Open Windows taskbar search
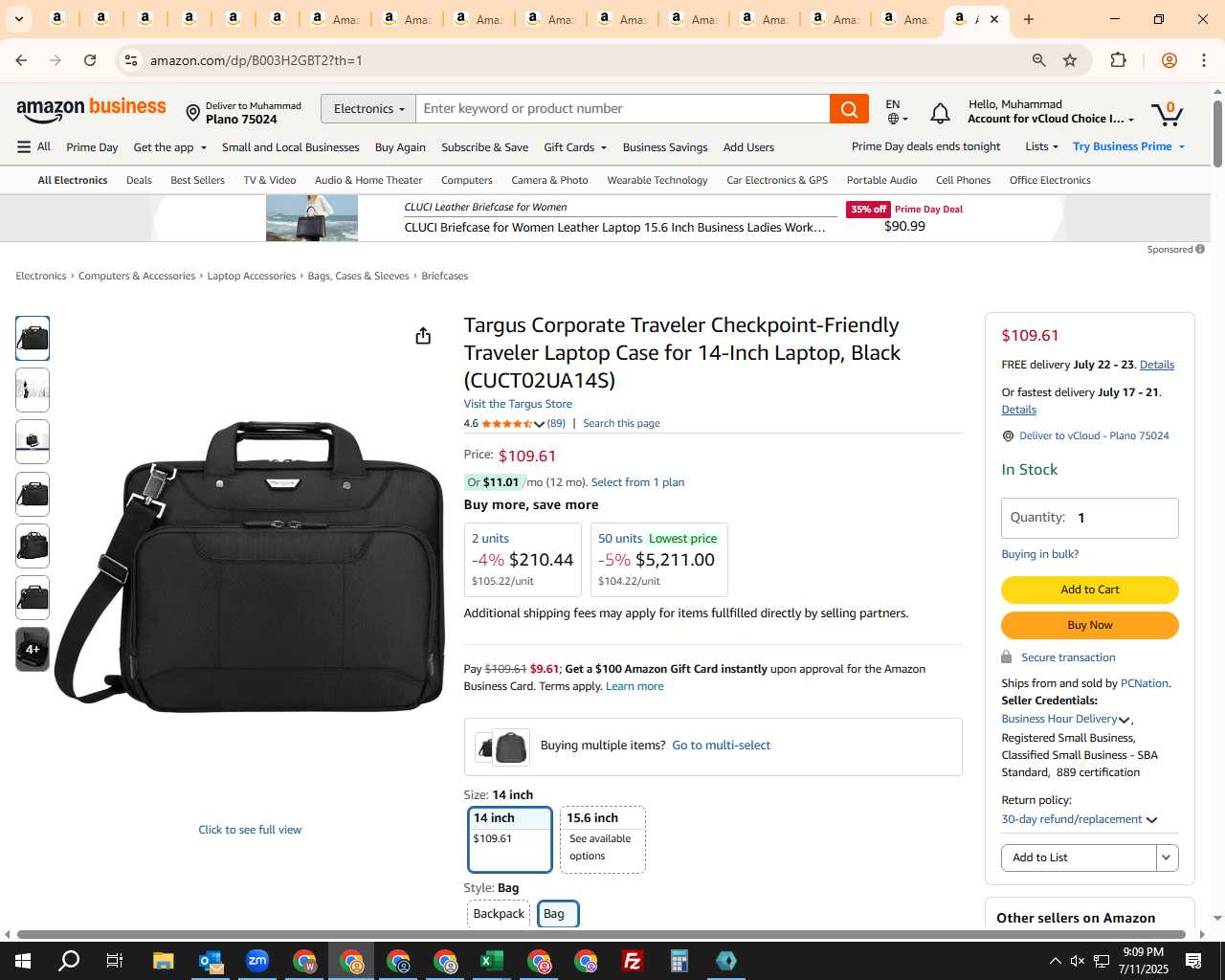This screenshot has height=980, width=1225. tap(69, 961)
